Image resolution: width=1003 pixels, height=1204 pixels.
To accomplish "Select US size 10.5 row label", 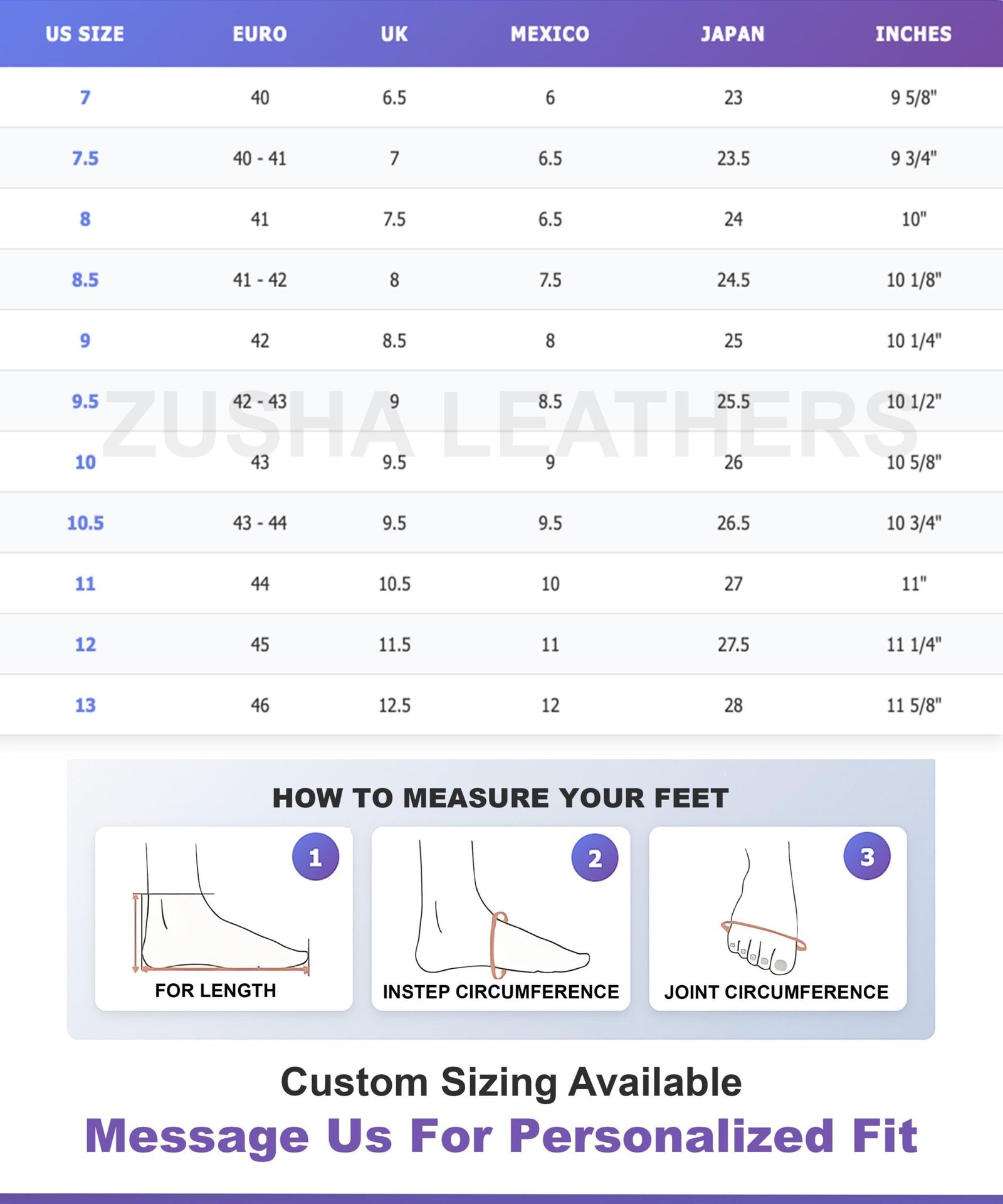I will (x=85, y=523).
